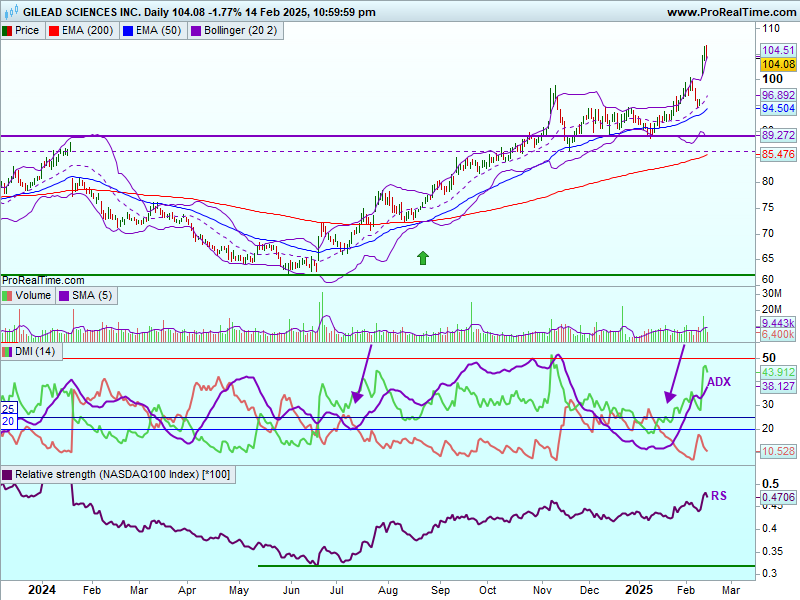The width and height of the screenshot is (800, 600).
Task: Click the Volume legend bar icon
Action: pyautogui.click(x=8, y=296)
